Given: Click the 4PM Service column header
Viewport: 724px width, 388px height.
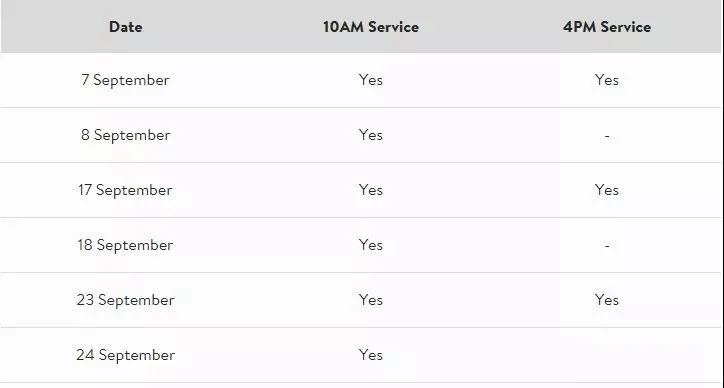Looking at the screenshot, I should (607, 27).
